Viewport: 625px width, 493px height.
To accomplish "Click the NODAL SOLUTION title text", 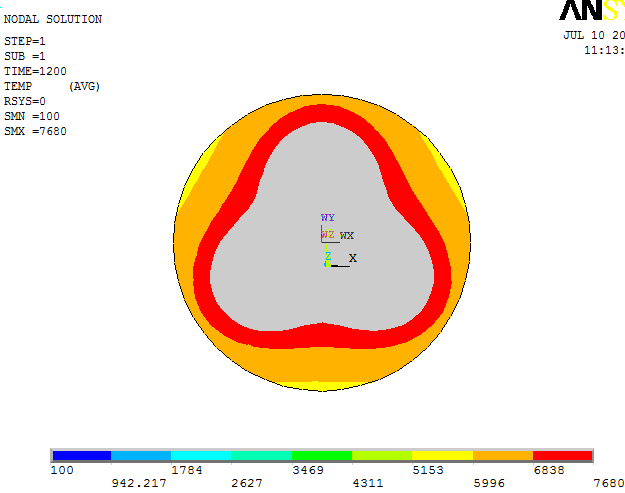I will coord(53,19).
